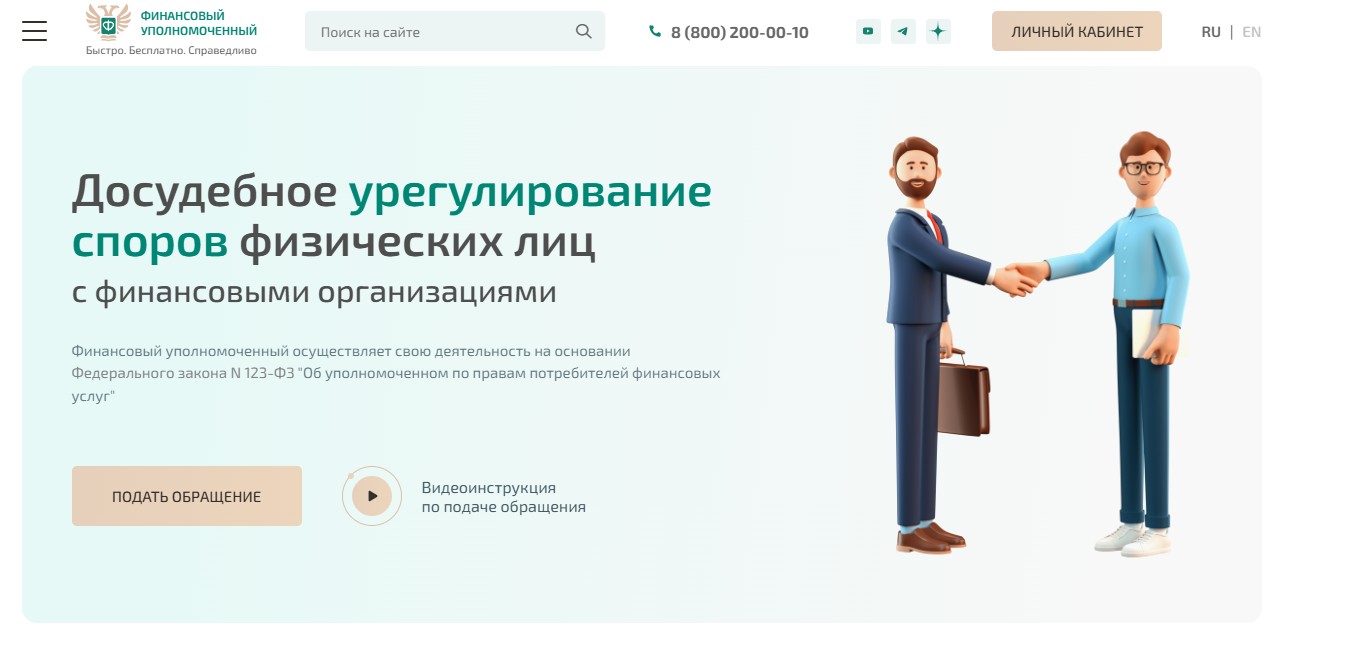The width and height of the screenshot is (1361, 649).
Task: Click the Федерального закона N 123-ФЗ paragraph
Action: [396, 374]
